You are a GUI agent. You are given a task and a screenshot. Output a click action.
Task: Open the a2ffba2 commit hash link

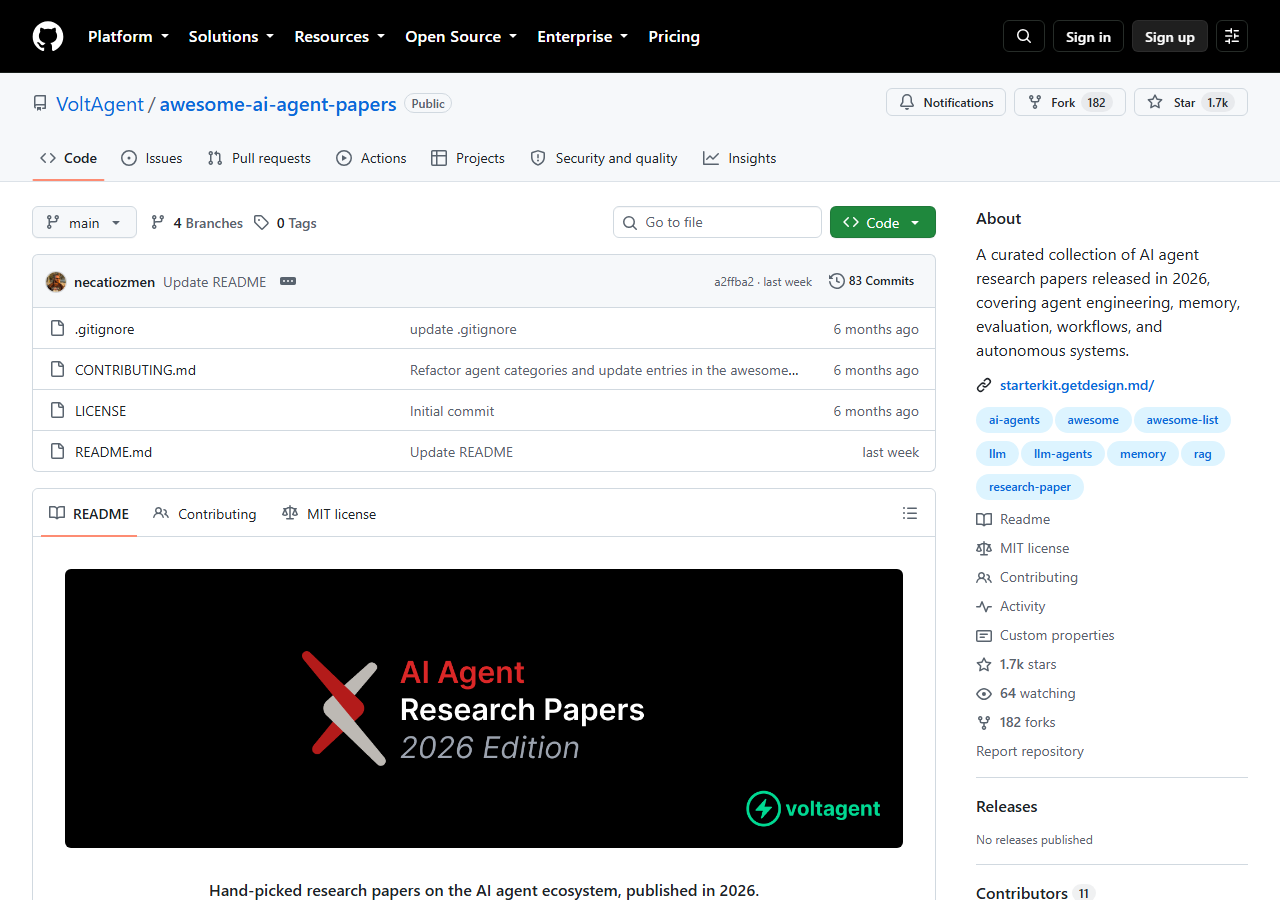[x=734, y=282]
